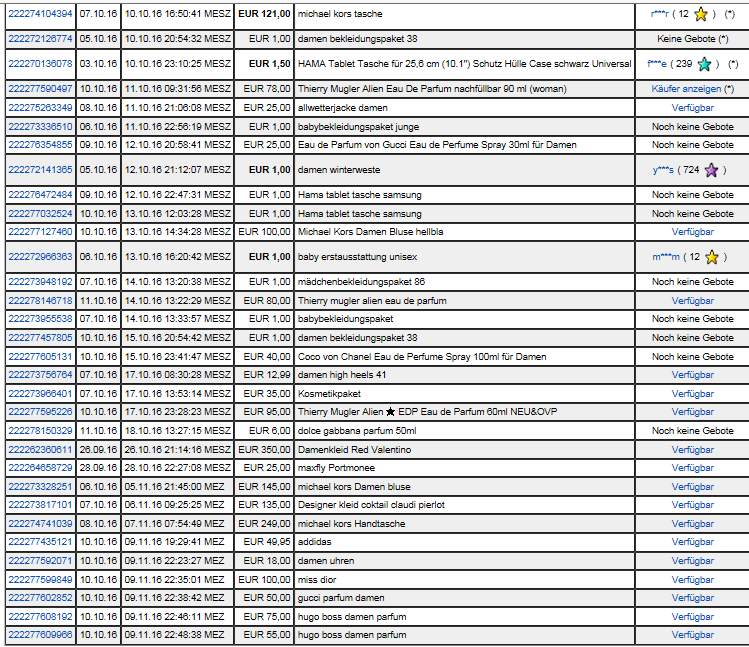Open item number 222273966401
The width and height of the screenshot is (749, 647).
(40, 394)
